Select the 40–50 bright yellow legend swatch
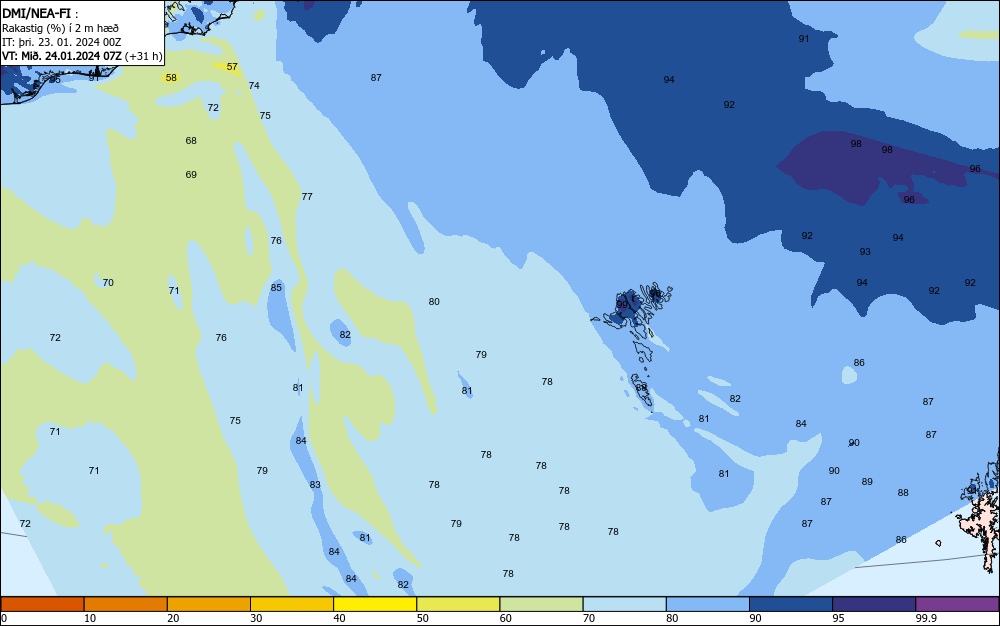 click(375, 604)
